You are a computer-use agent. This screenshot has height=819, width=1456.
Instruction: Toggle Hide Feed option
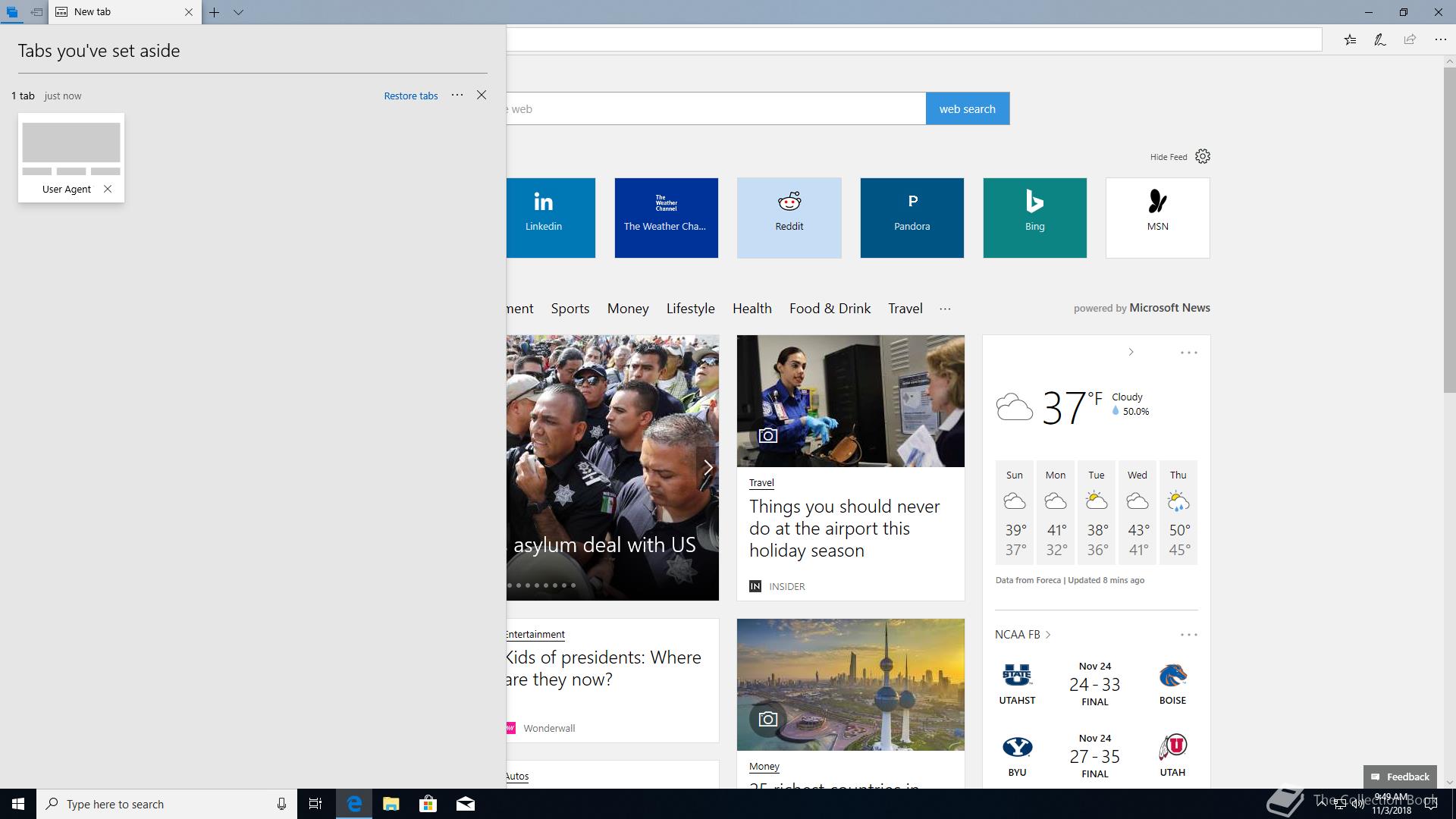1168,157
